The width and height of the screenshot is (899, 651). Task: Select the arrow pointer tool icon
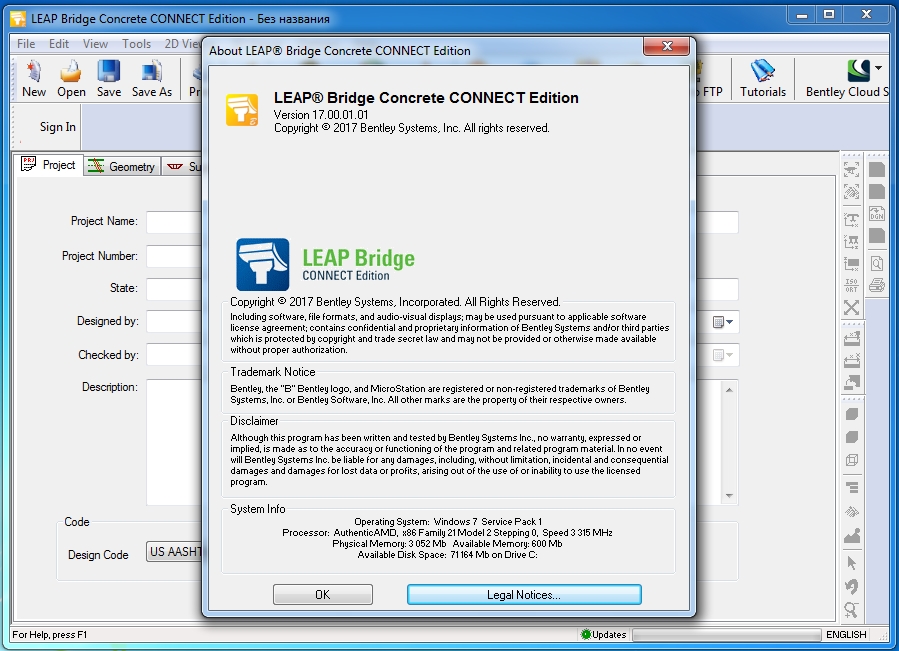coord(852,563)
